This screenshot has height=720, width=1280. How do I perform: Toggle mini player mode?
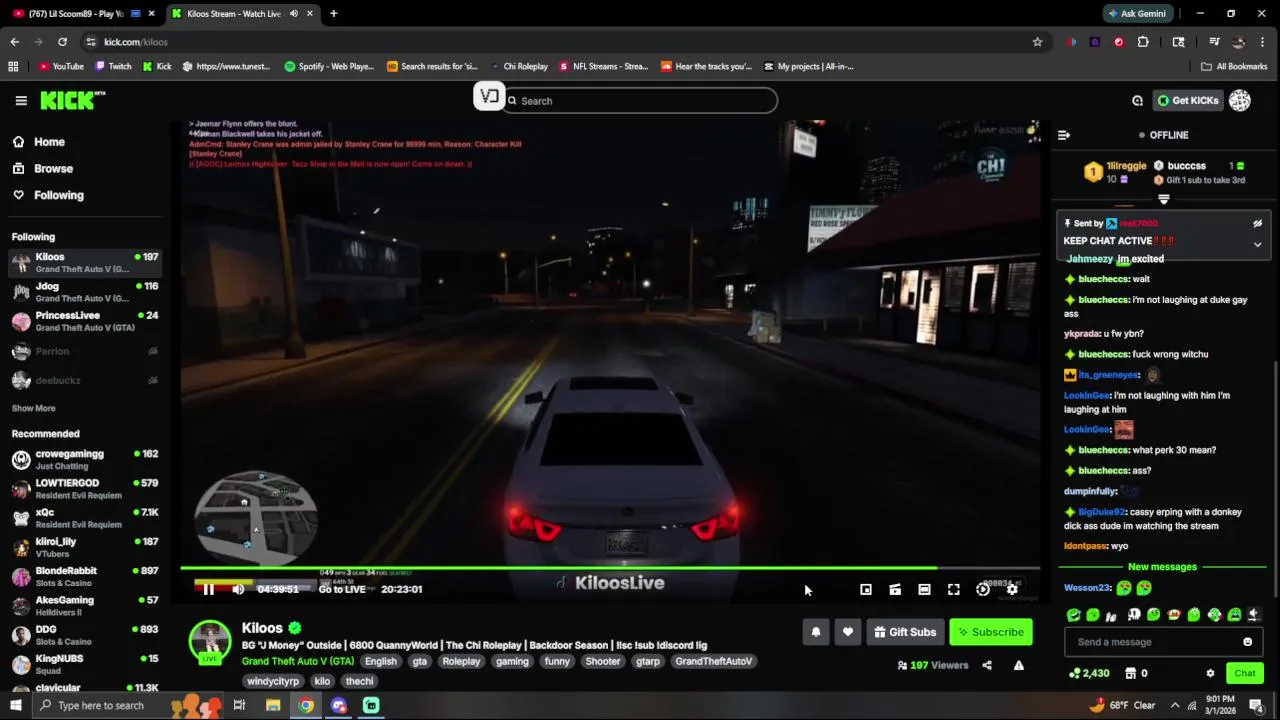tap(866, 589)
